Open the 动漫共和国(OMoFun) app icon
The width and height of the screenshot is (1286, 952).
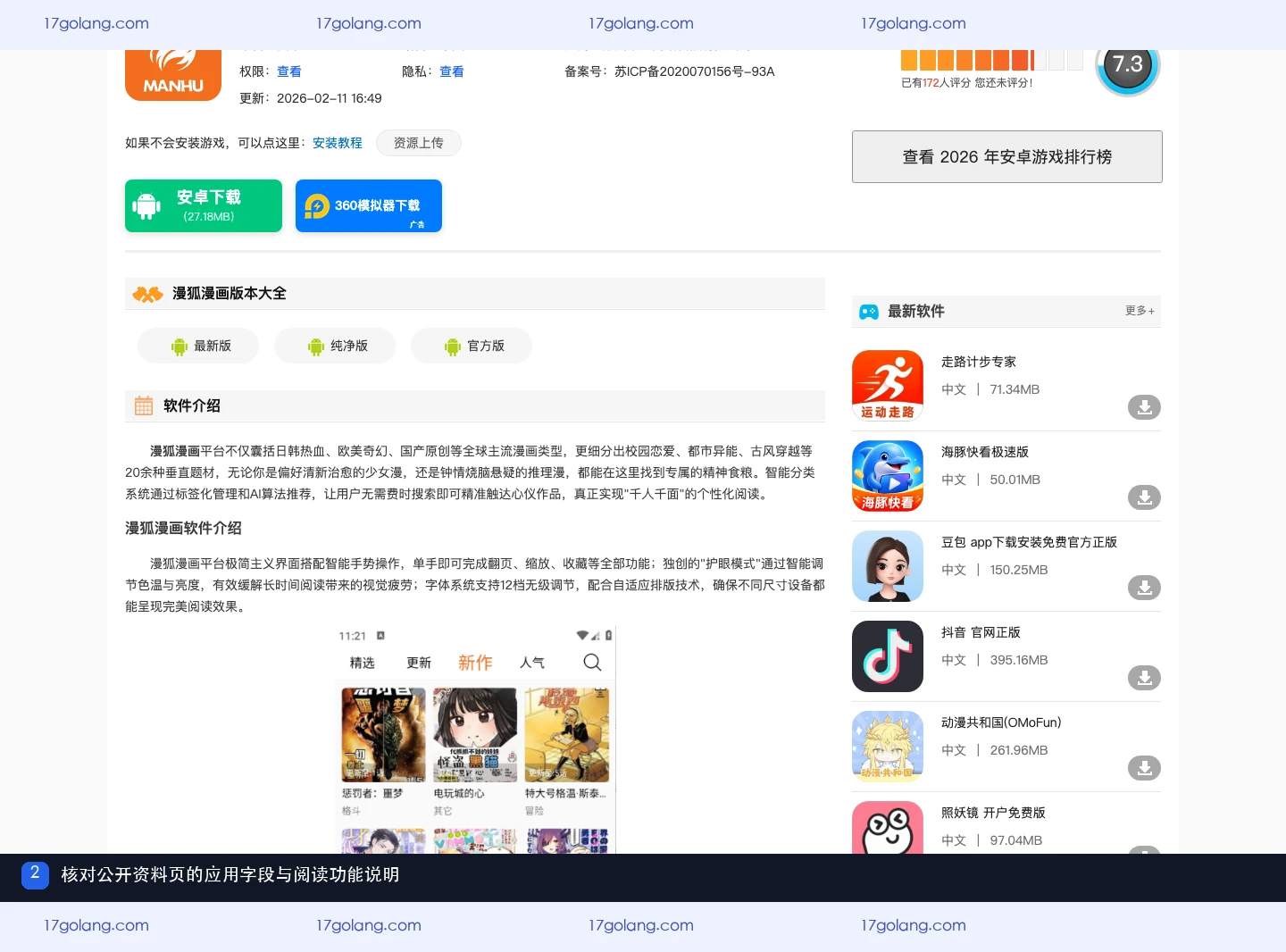pos(888,747)
